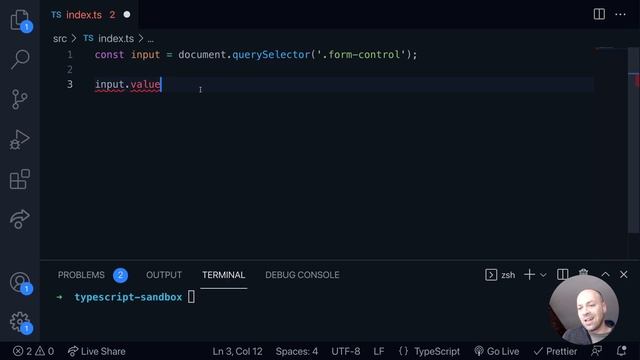Open the Extensions view
This screenshot has width=640, height=360.
pyautogui.click(x=20, y=179)
